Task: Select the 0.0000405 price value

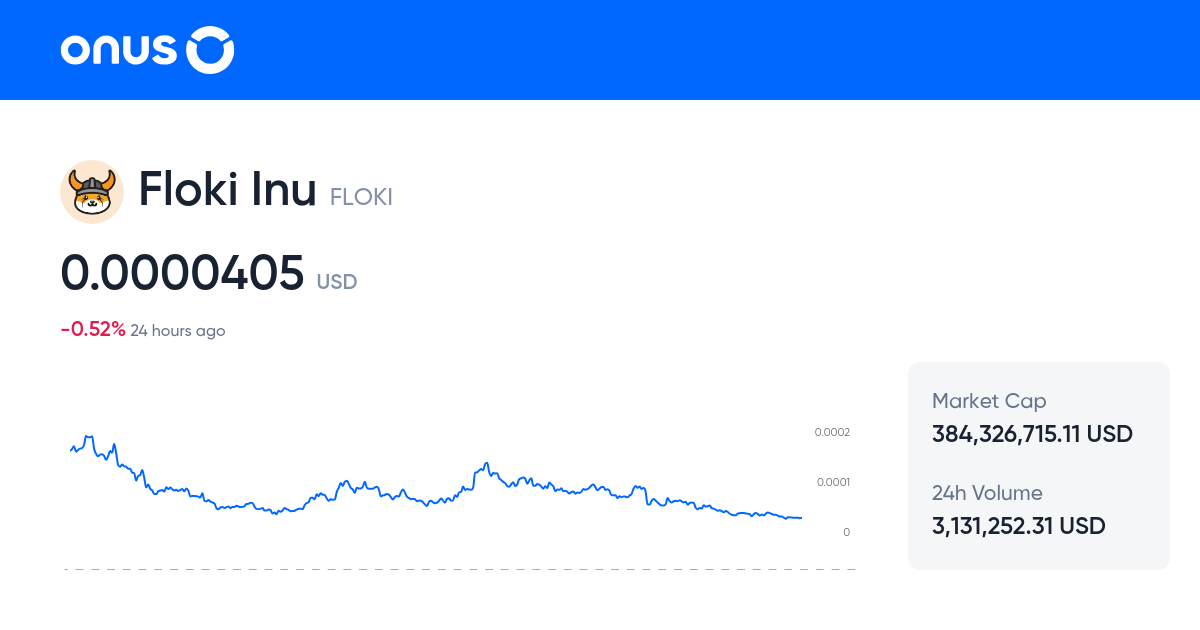Action: point(183,272)
